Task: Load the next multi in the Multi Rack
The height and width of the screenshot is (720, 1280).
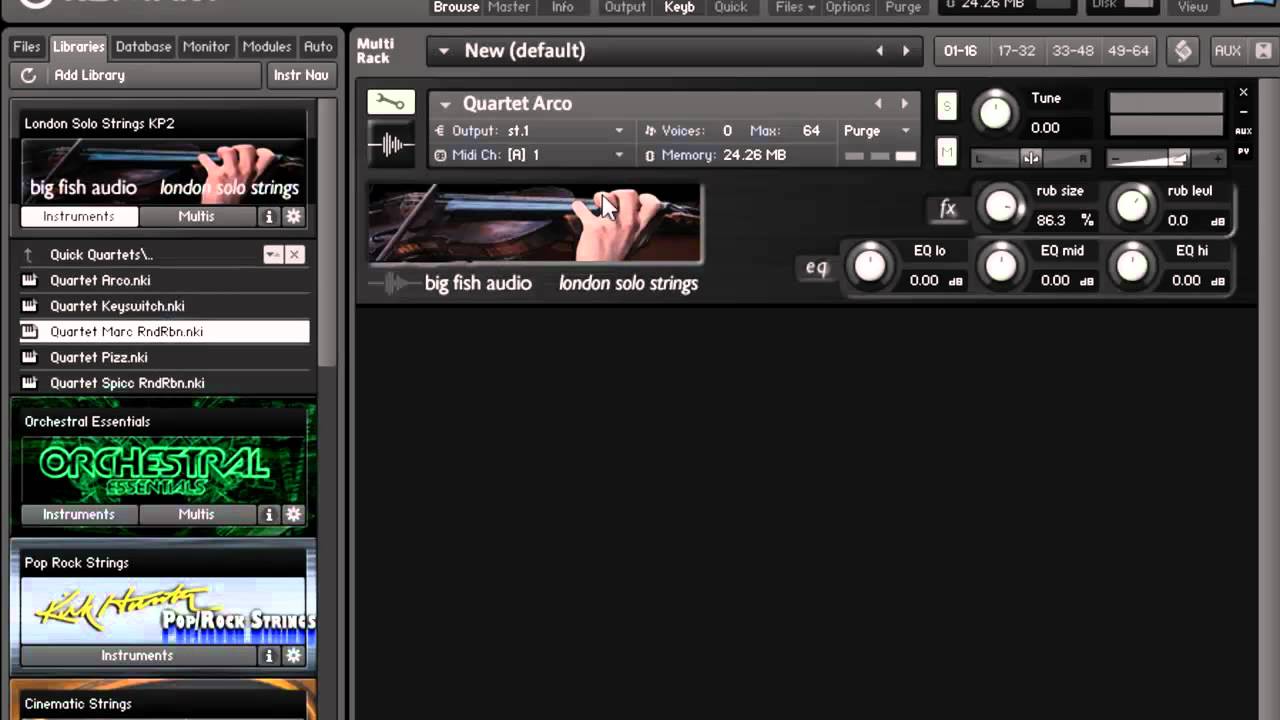Action: pyautogui.click(x=906, y=51)
